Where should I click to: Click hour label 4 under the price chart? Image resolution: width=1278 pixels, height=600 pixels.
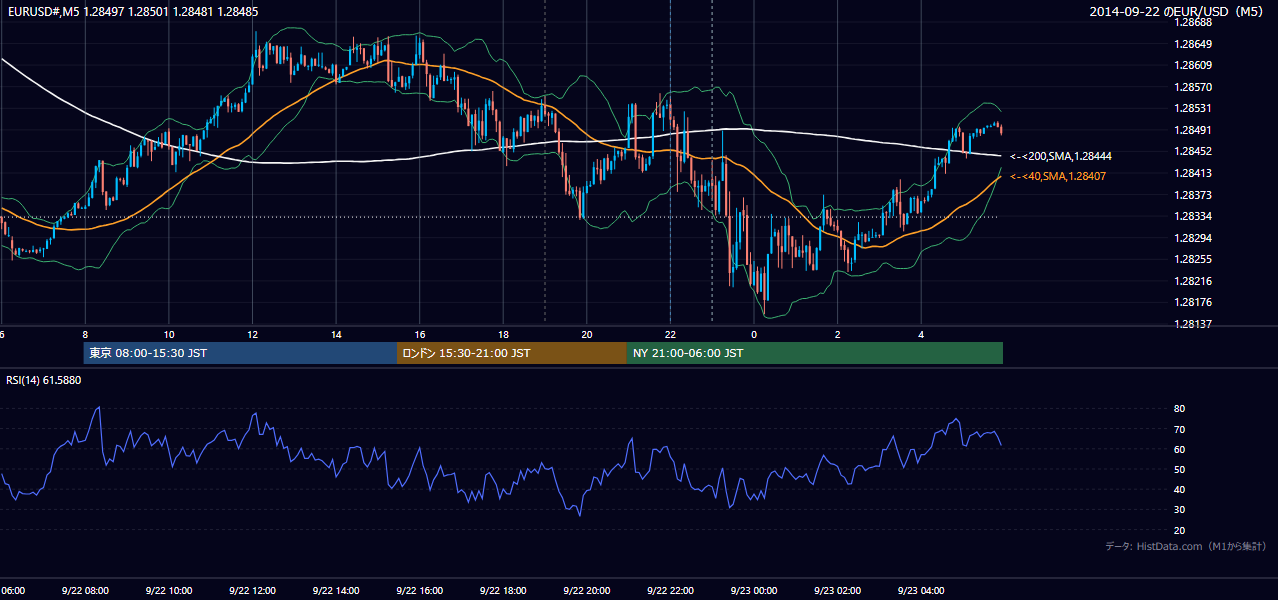coord(922,334)
